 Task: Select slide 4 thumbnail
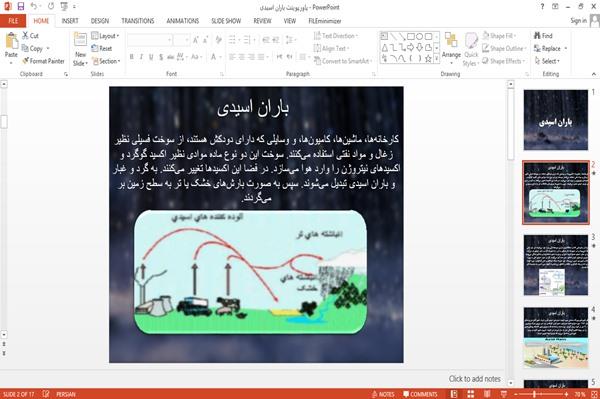(x=556, y=338)
